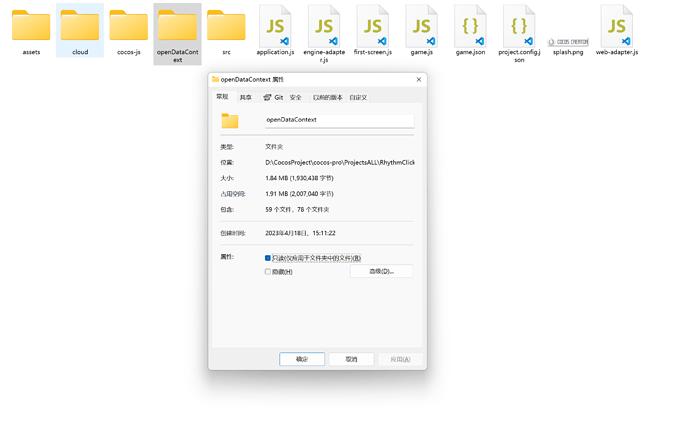The width and height of the screenshot is (690, 432).
Task: Select the assets folder icon
Action: click(x=31, y=26)
